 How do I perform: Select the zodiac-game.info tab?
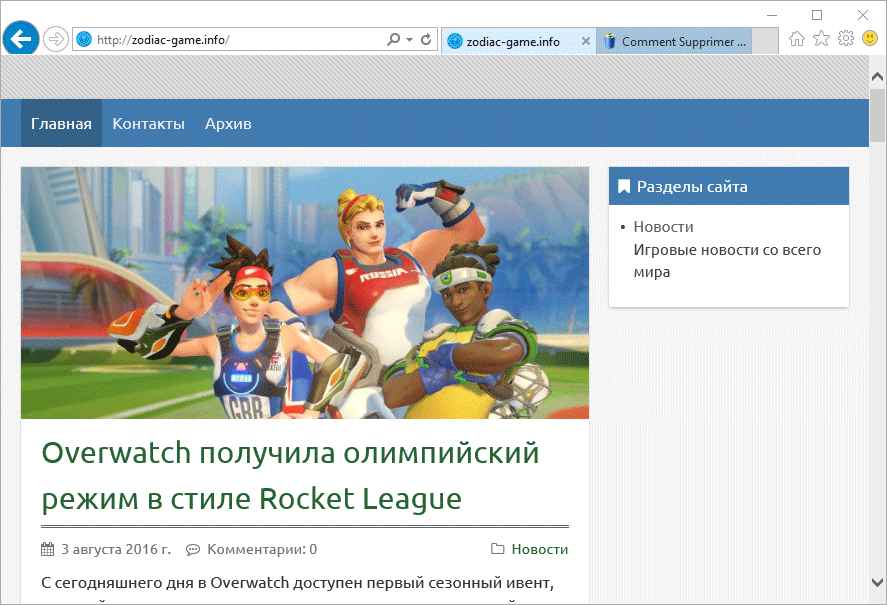pyautogui.click(x=518, y=41)
